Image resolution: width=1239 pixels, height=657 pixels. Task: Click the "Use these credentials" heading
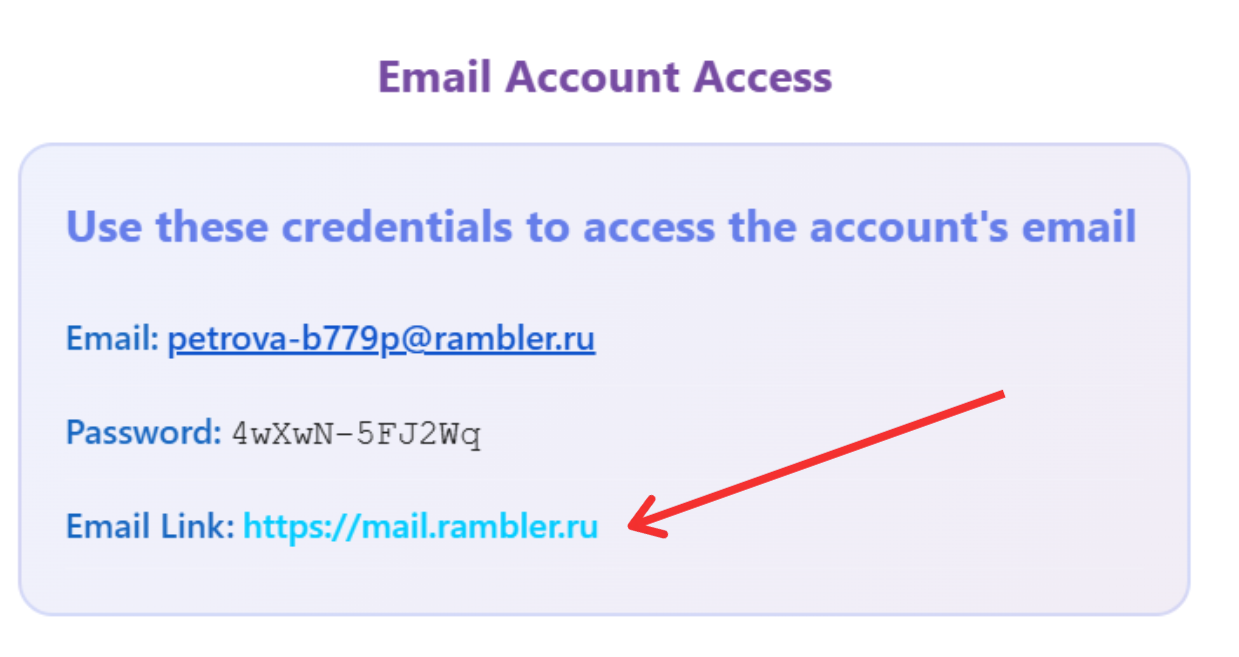tap(601, 227)
